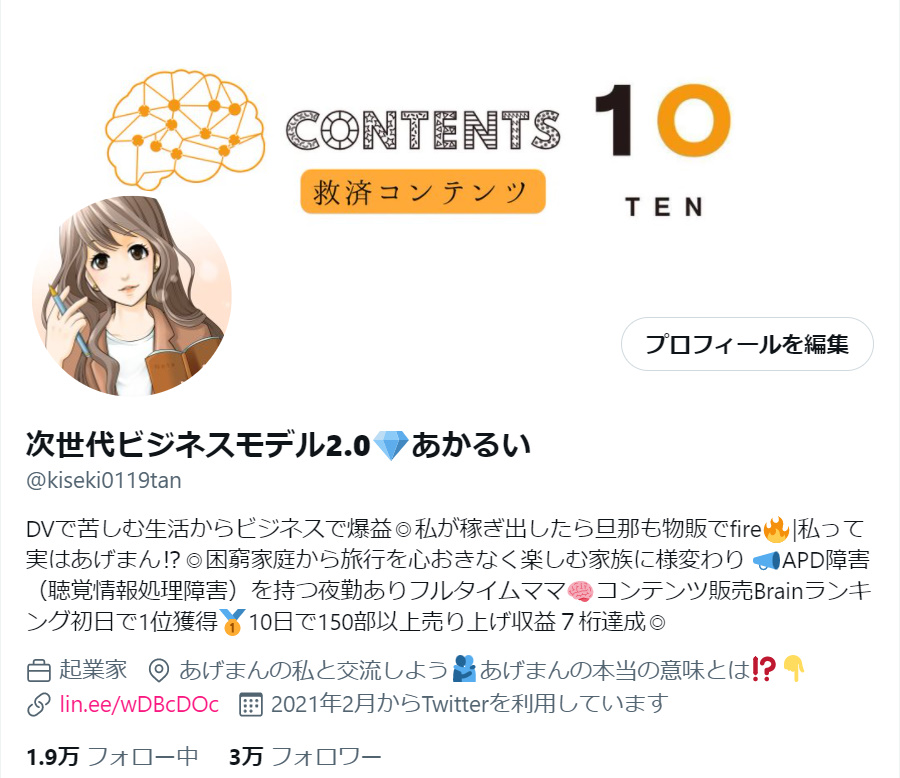Click the @kiseki0119tan handle text
This screenshot has width=900, height=778.
pyautogui.click(x=104, y=480)
